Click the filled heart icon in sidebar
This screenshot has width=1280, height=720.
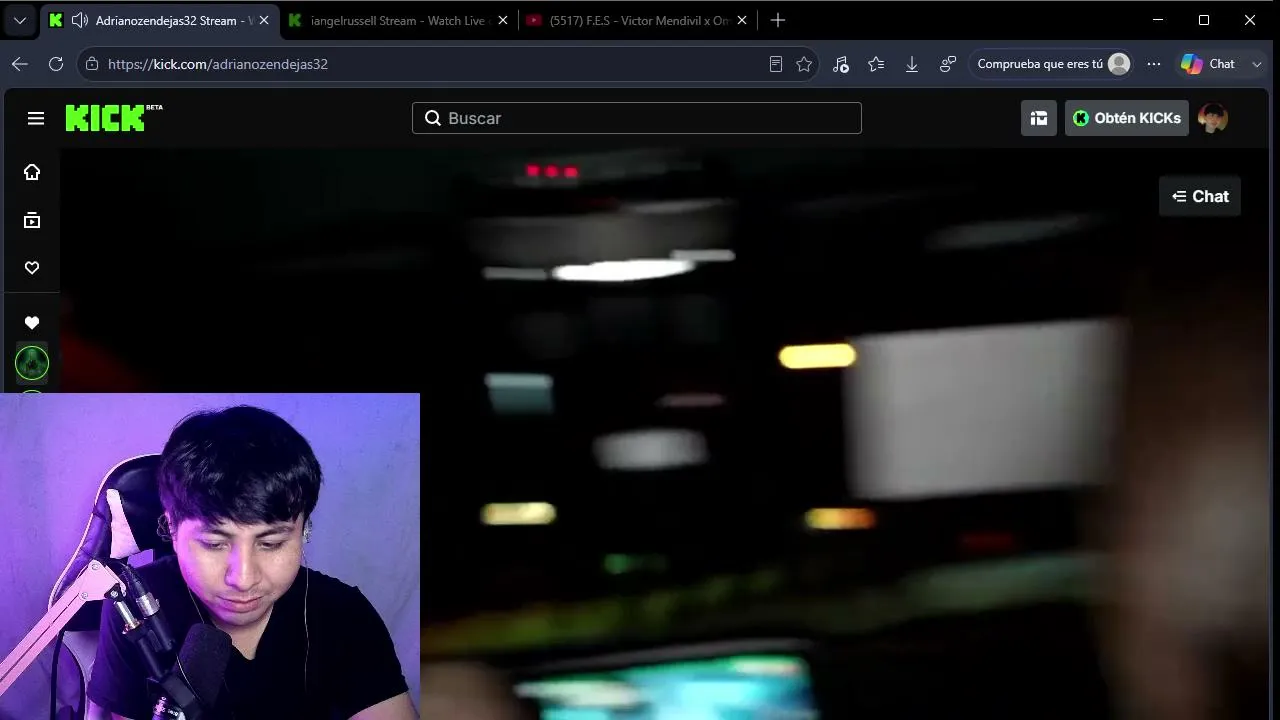pyautogui.click(x=32, y=323)
